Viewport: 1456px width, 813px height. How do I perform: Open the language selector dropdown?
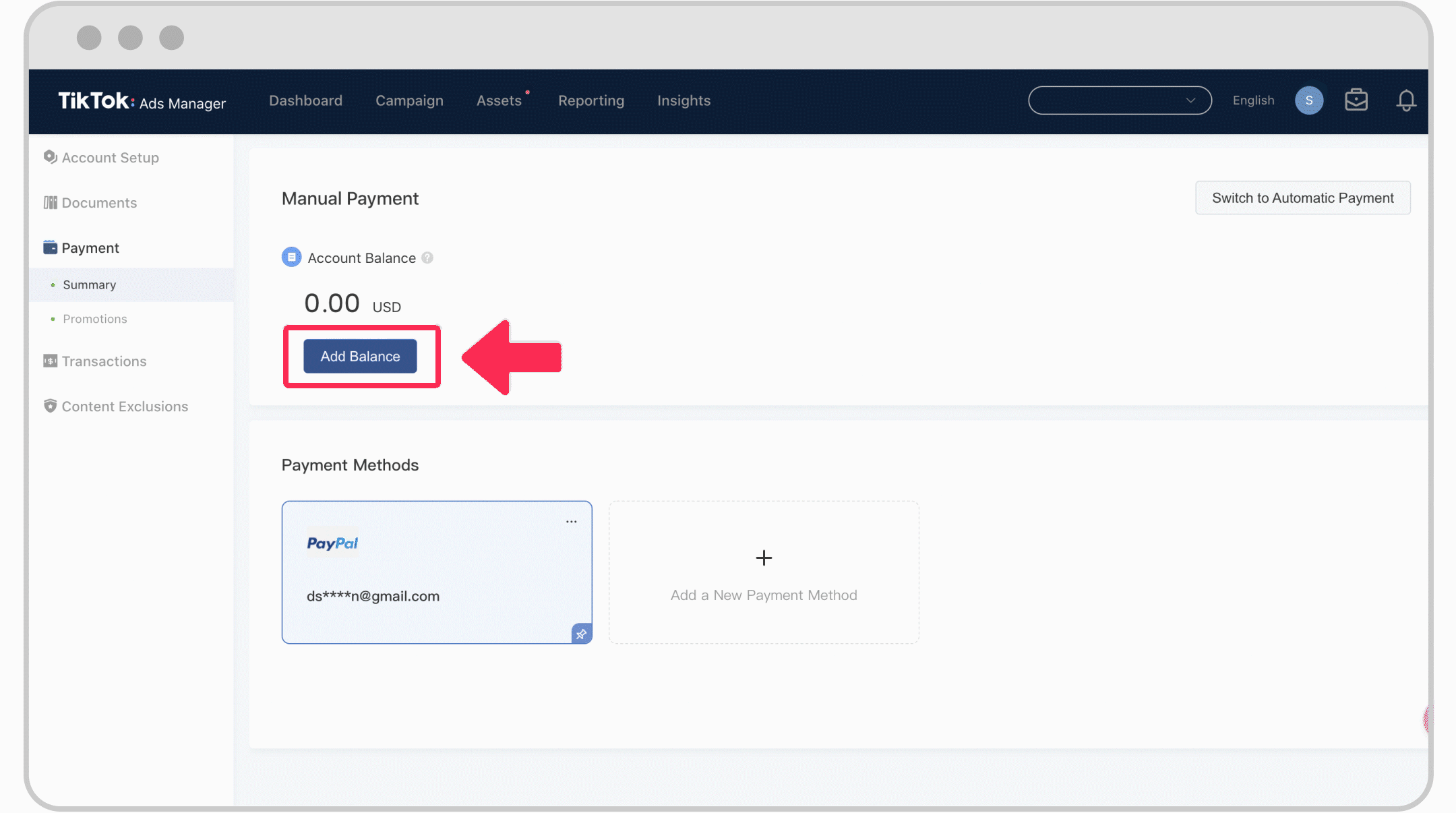point(1253,100)
